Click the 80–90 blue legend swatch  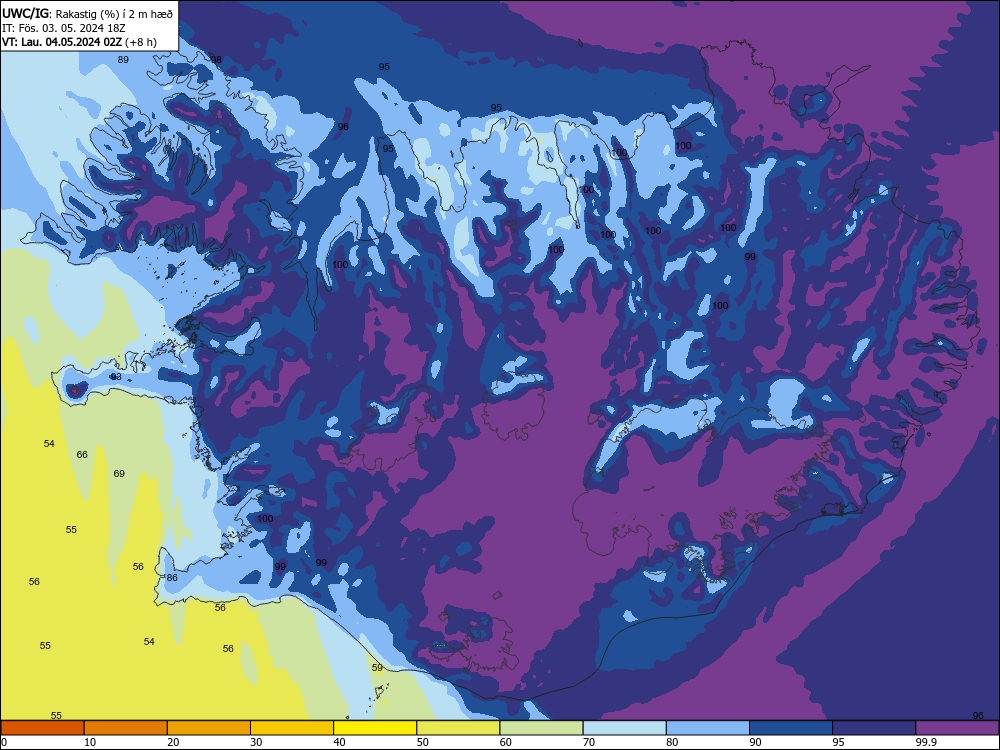(x=708, y=728)
